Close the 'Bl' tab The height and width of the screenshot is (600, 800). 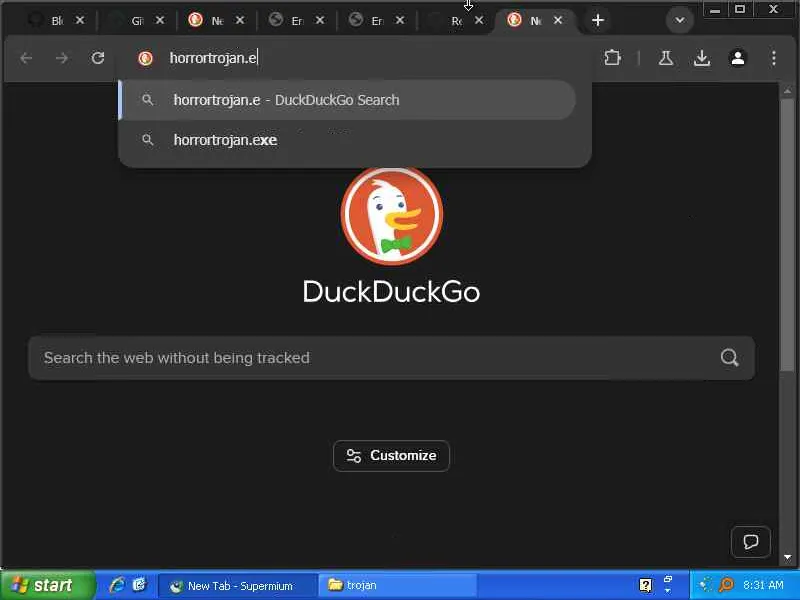pyautogui.click(x=80, y=20)
